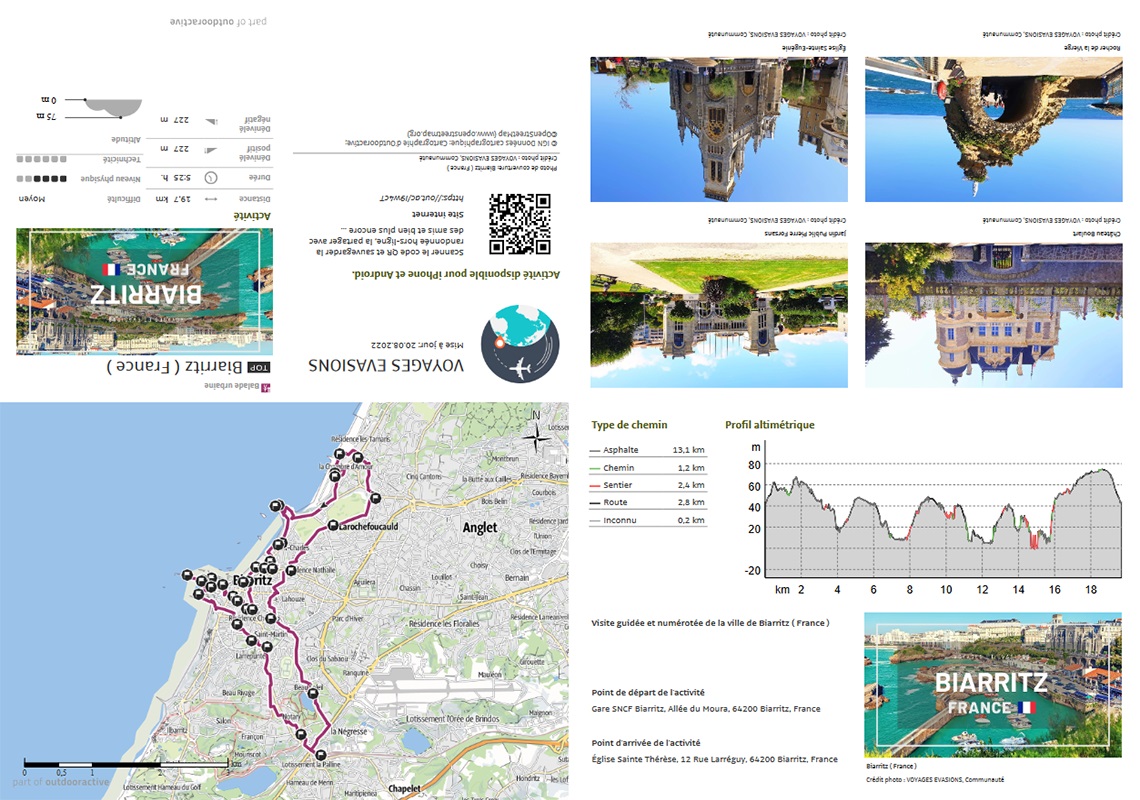Select the 'Gare SNCF Biarritz' address line

pos(706,708)
